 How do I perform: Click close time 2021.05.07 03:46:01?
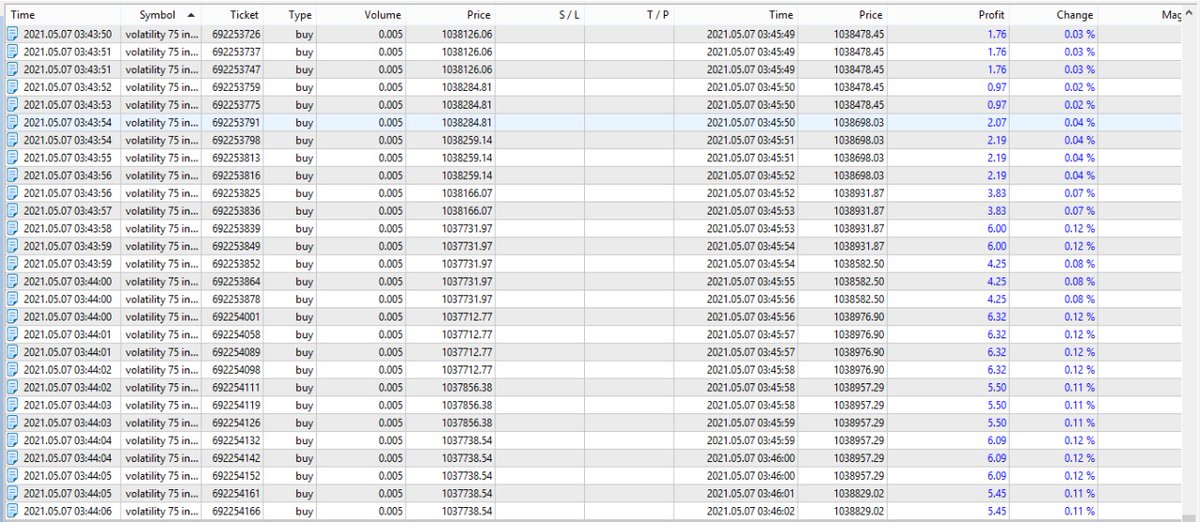coord(751,494)
